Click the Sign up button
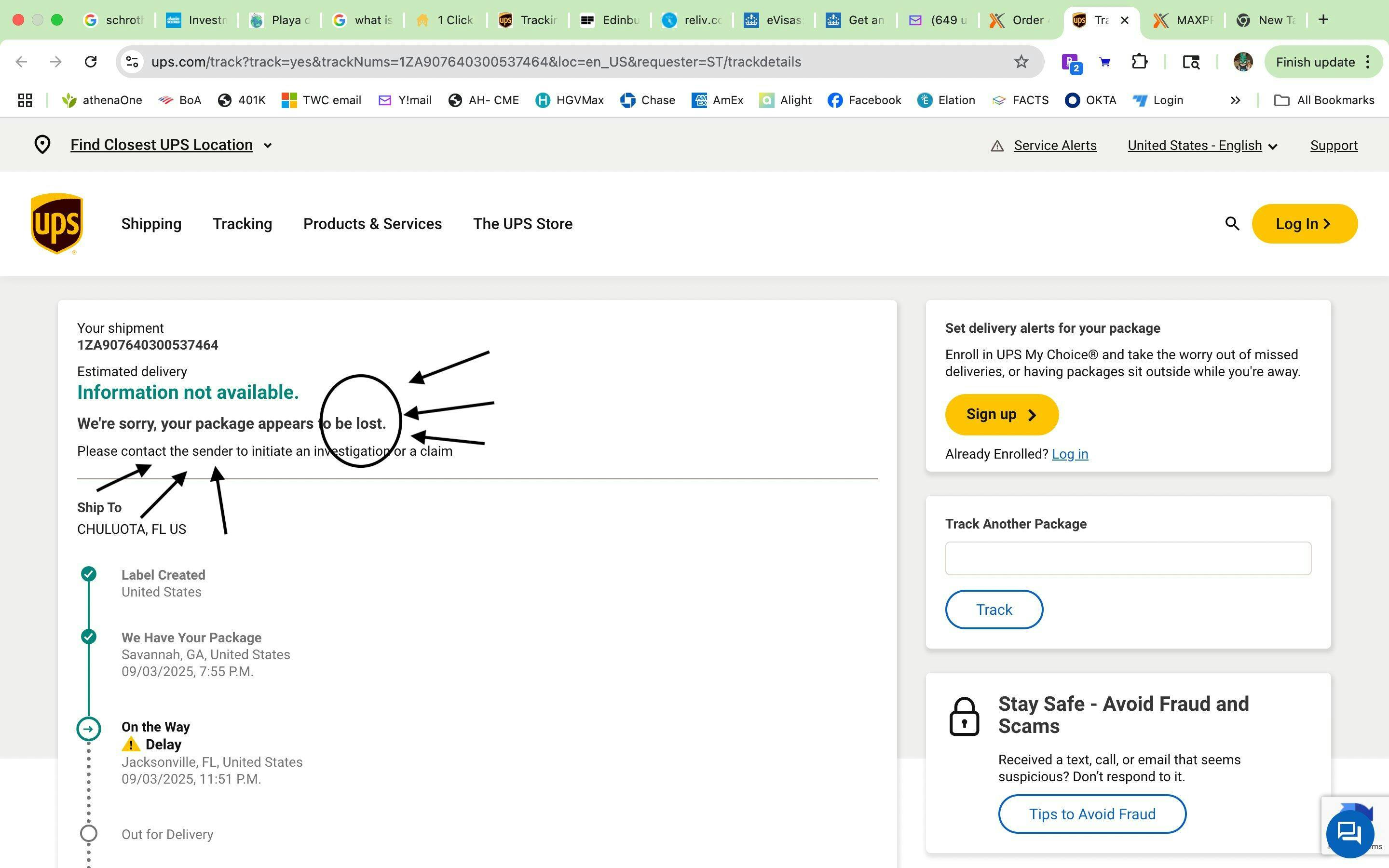Viewport: 1389px width, 868px height. coord(1002,415)
